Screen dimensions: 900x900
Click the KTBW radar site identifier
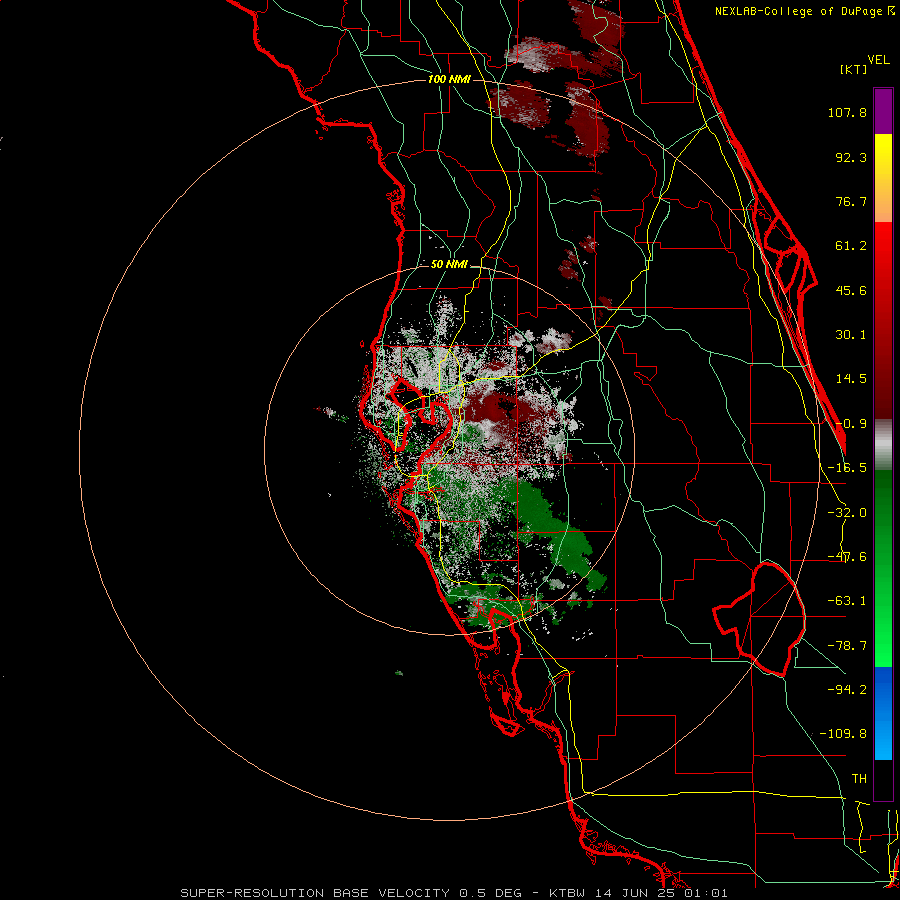tap(568, 893)
